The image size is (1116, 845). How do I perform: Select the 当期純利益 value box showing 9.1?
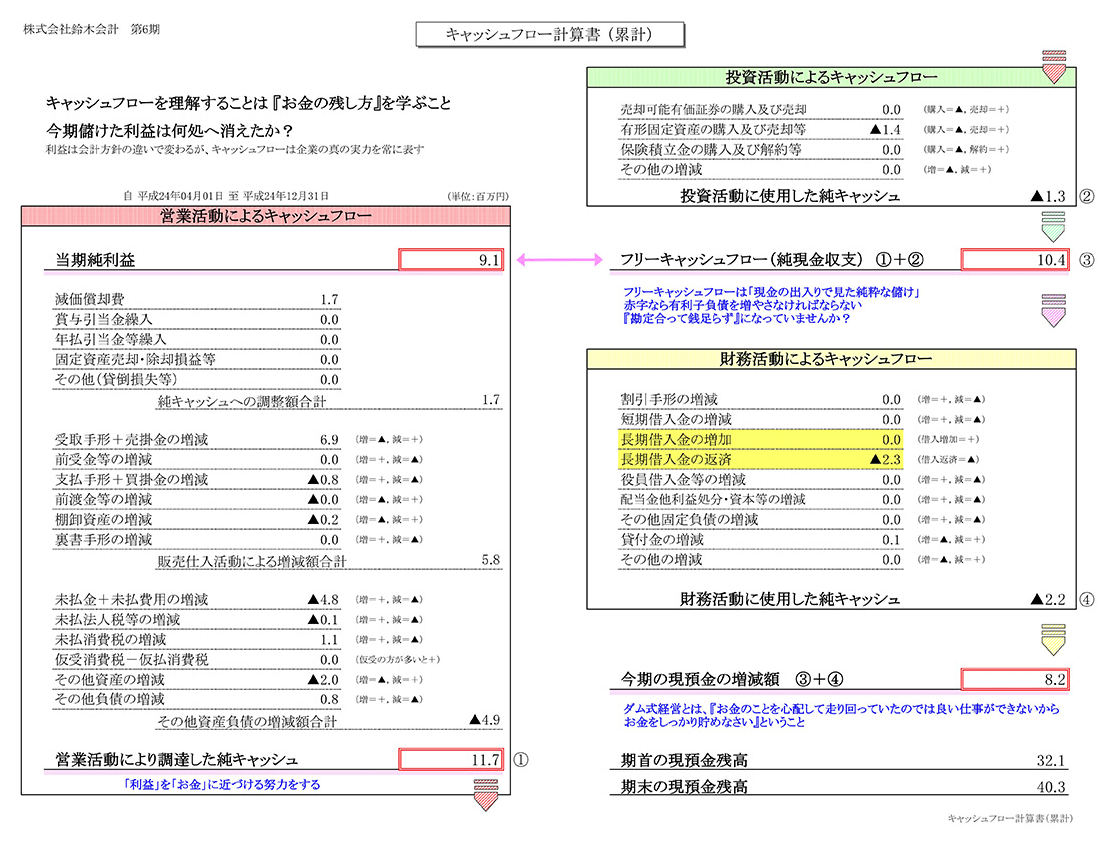(x=452, y=260)
